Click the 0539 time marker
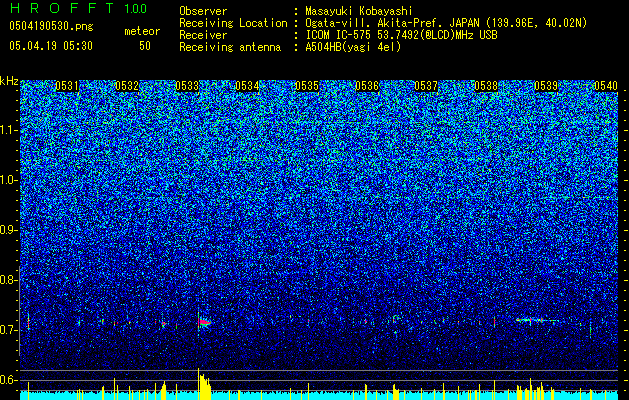This screenshot has width=629, height=400. (546, 86)
